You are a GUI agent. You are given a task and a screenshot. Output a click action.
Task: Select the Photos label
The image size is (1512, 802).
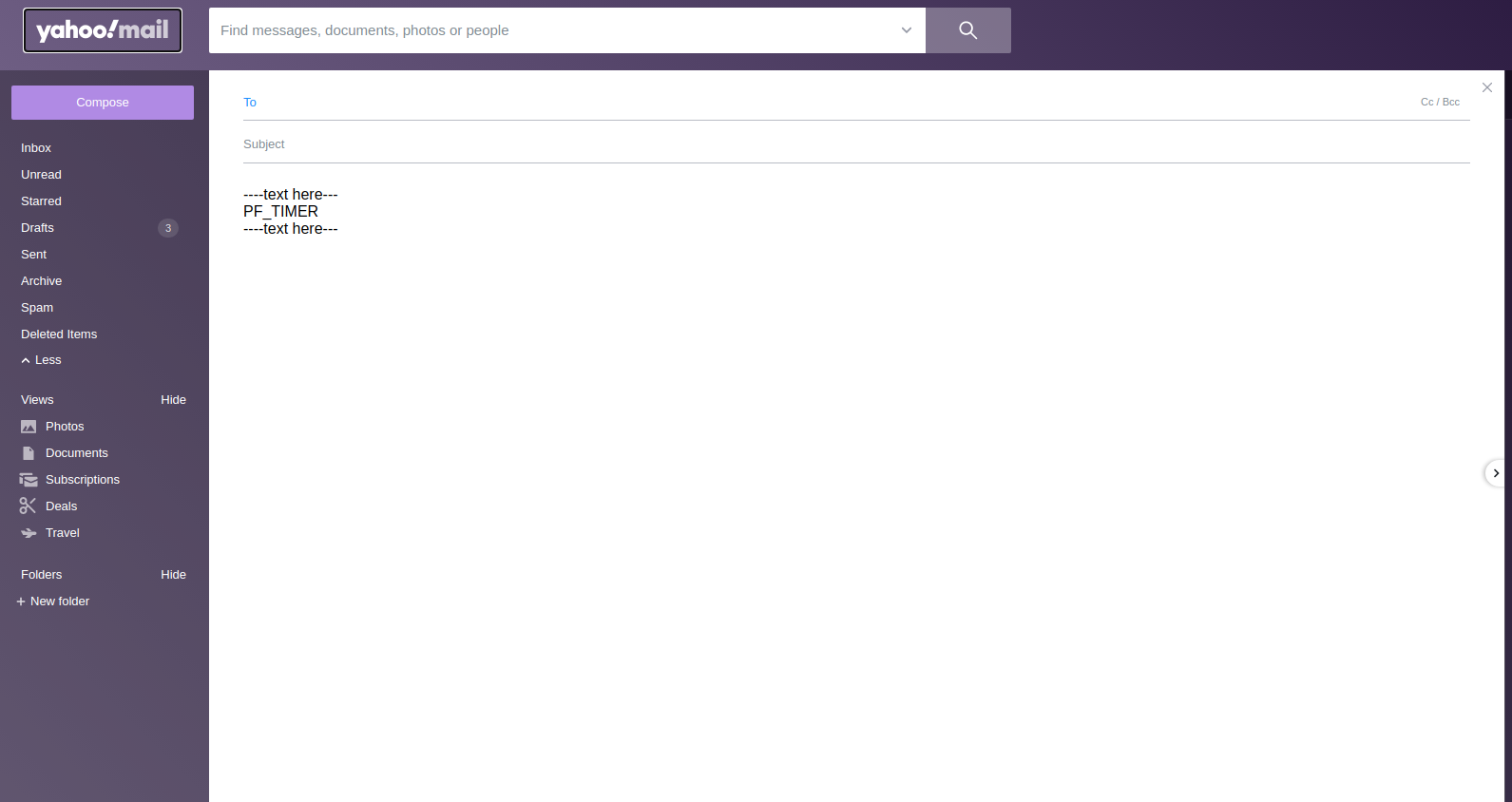pyautogui.click(x=65, y=427)
